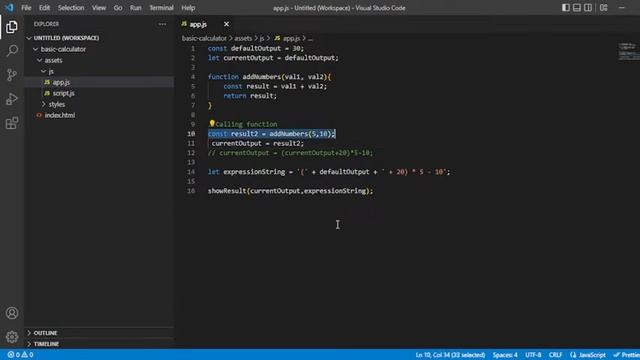The image size is (640, 360).
Task: Click CRLF end-of-line status
Action: pos(555,355)
